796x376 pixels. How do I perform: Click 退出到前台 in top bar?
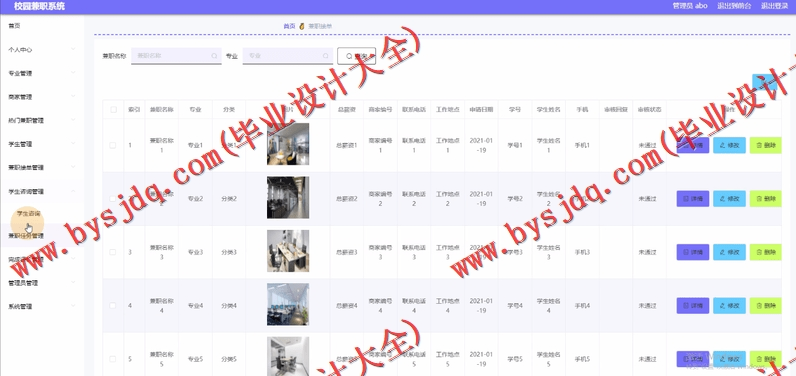[734, 6]
